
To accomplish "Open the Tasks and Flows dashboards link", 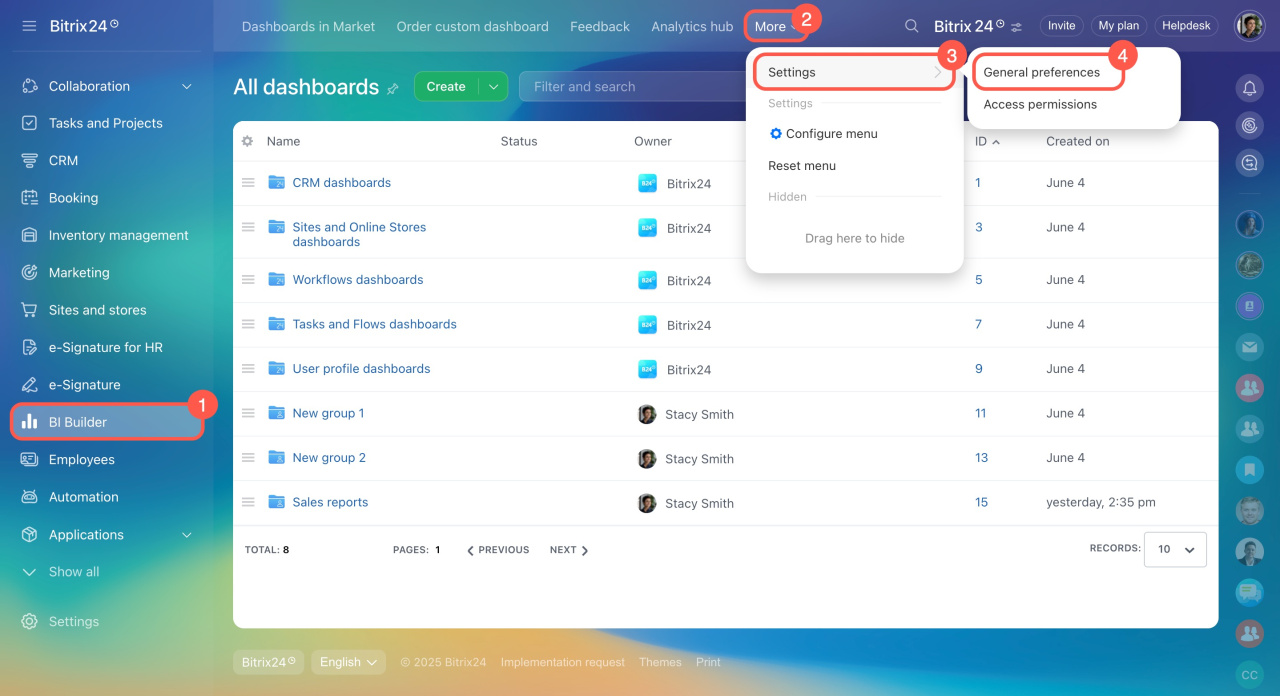I will coord(374,324).
